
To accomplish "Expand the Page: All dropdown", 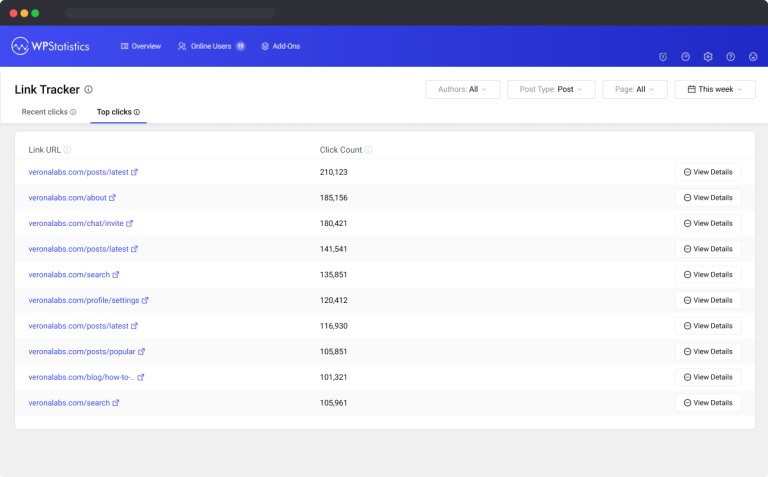I will point(635,89).
